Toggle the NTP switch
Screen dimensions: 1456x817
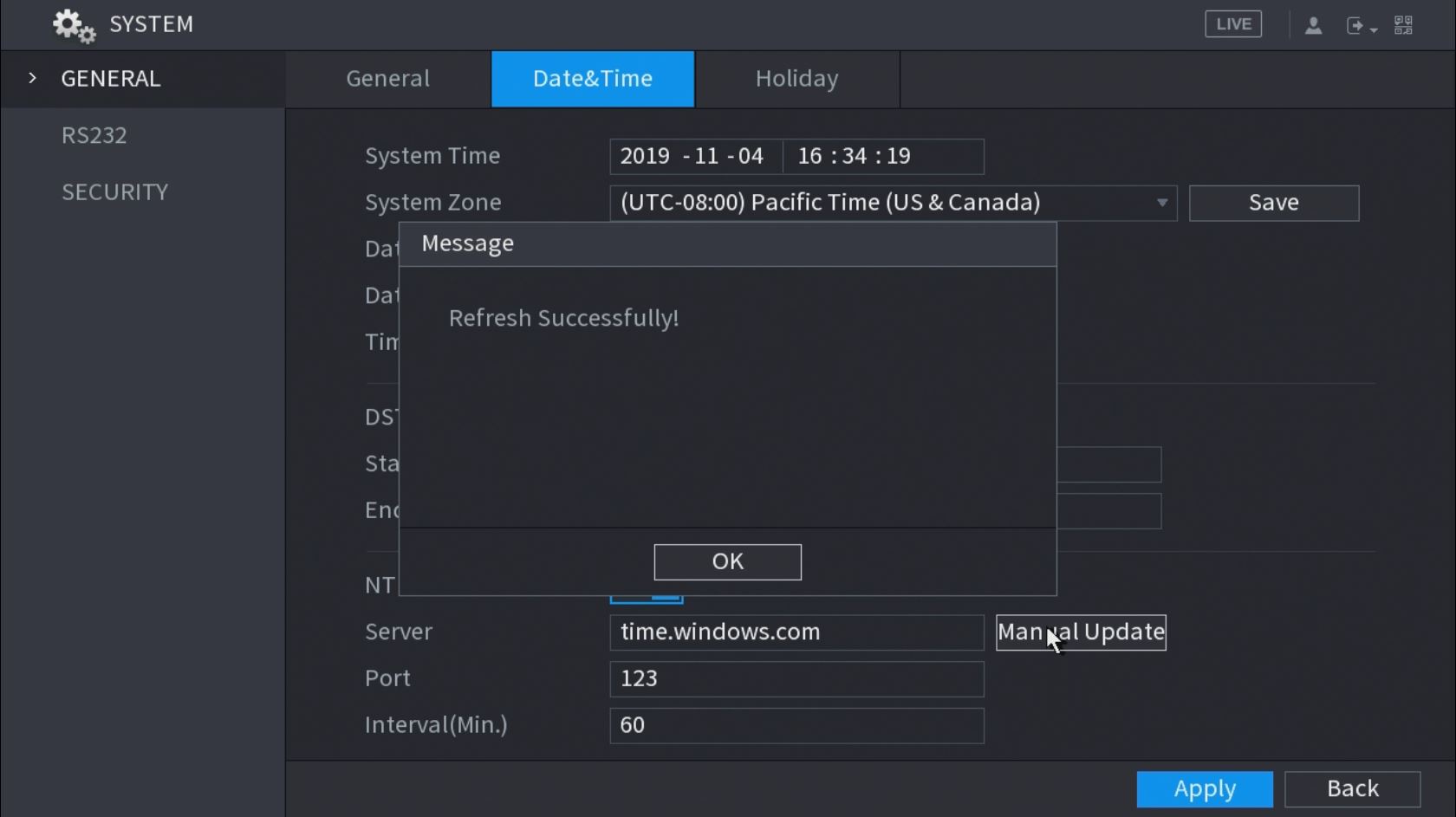647,599
